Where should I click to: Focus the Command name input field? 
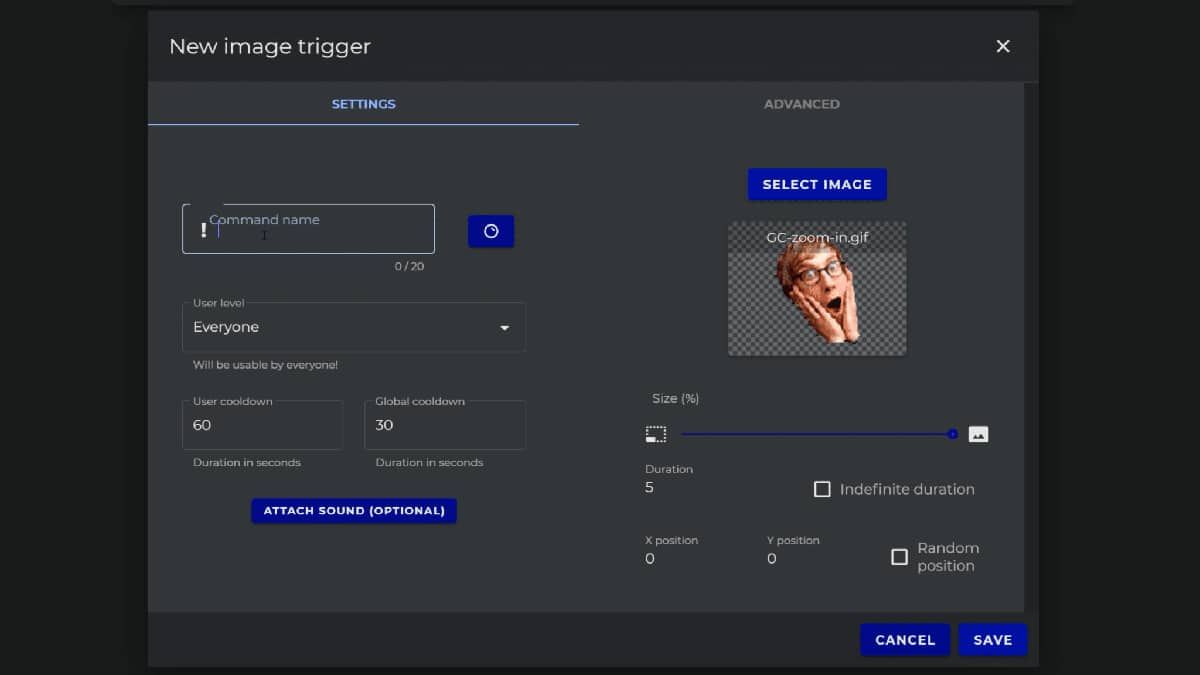[x=320, y=232]
